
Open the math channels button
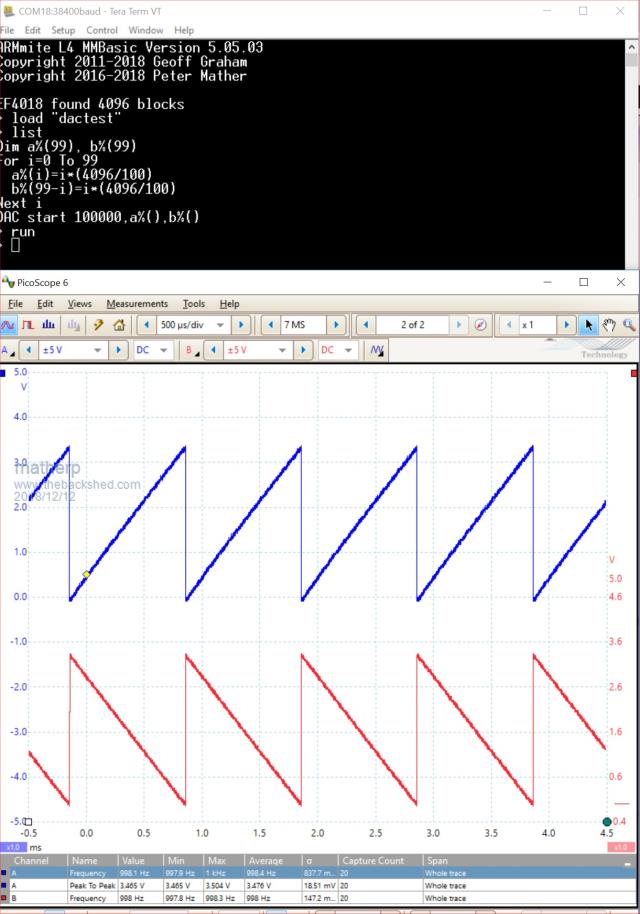click(377, 351)
